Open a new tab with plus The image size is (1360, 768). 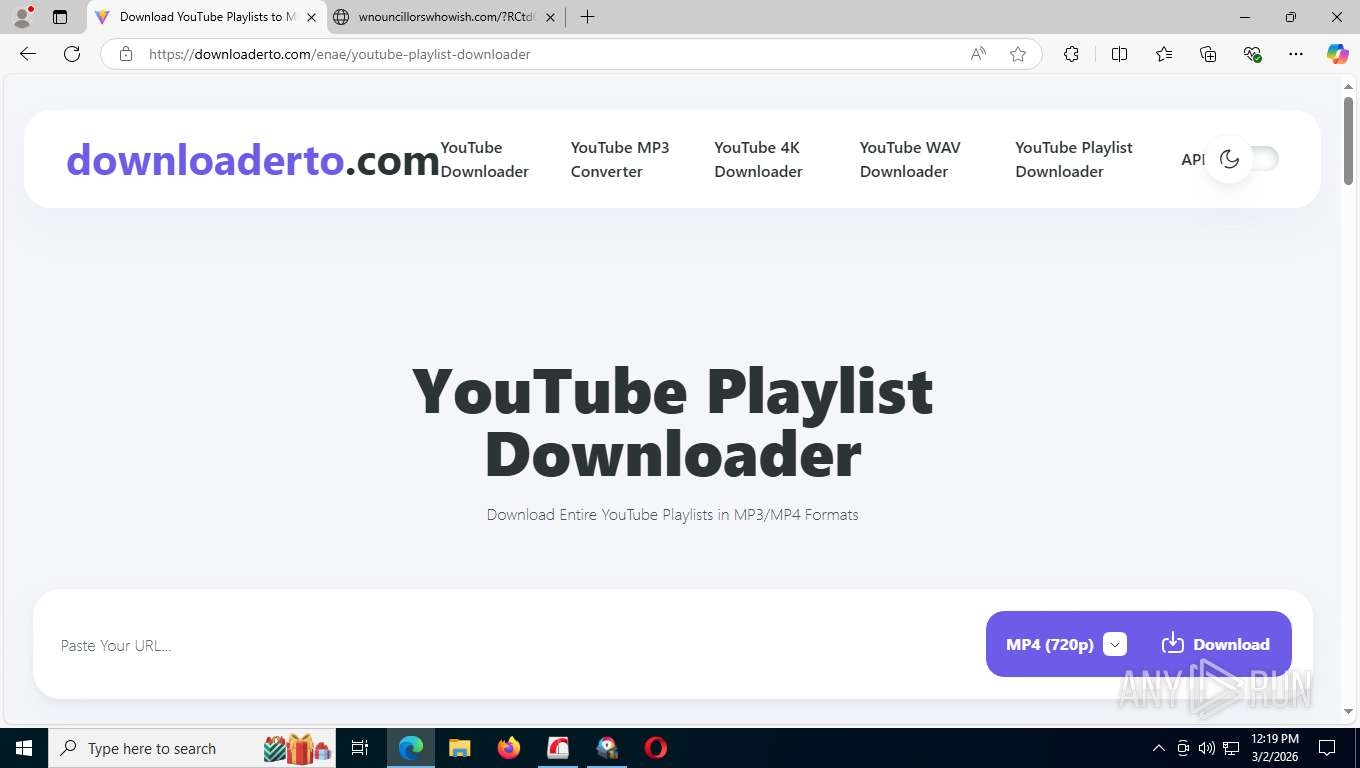587,17
